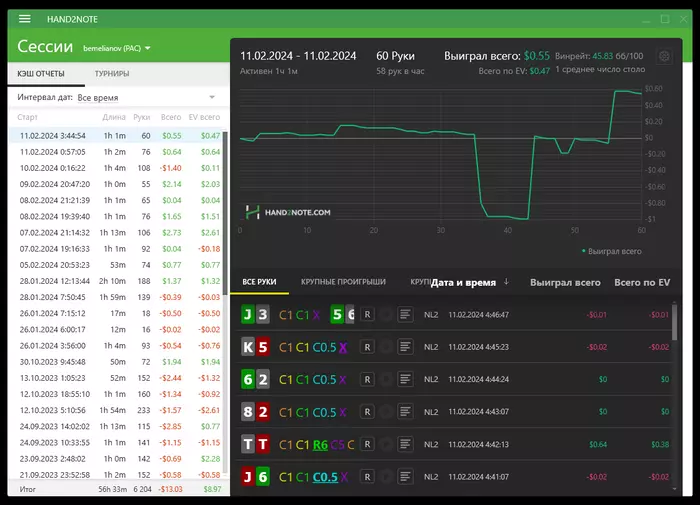Open replayer R for the K5 hand

367,347
